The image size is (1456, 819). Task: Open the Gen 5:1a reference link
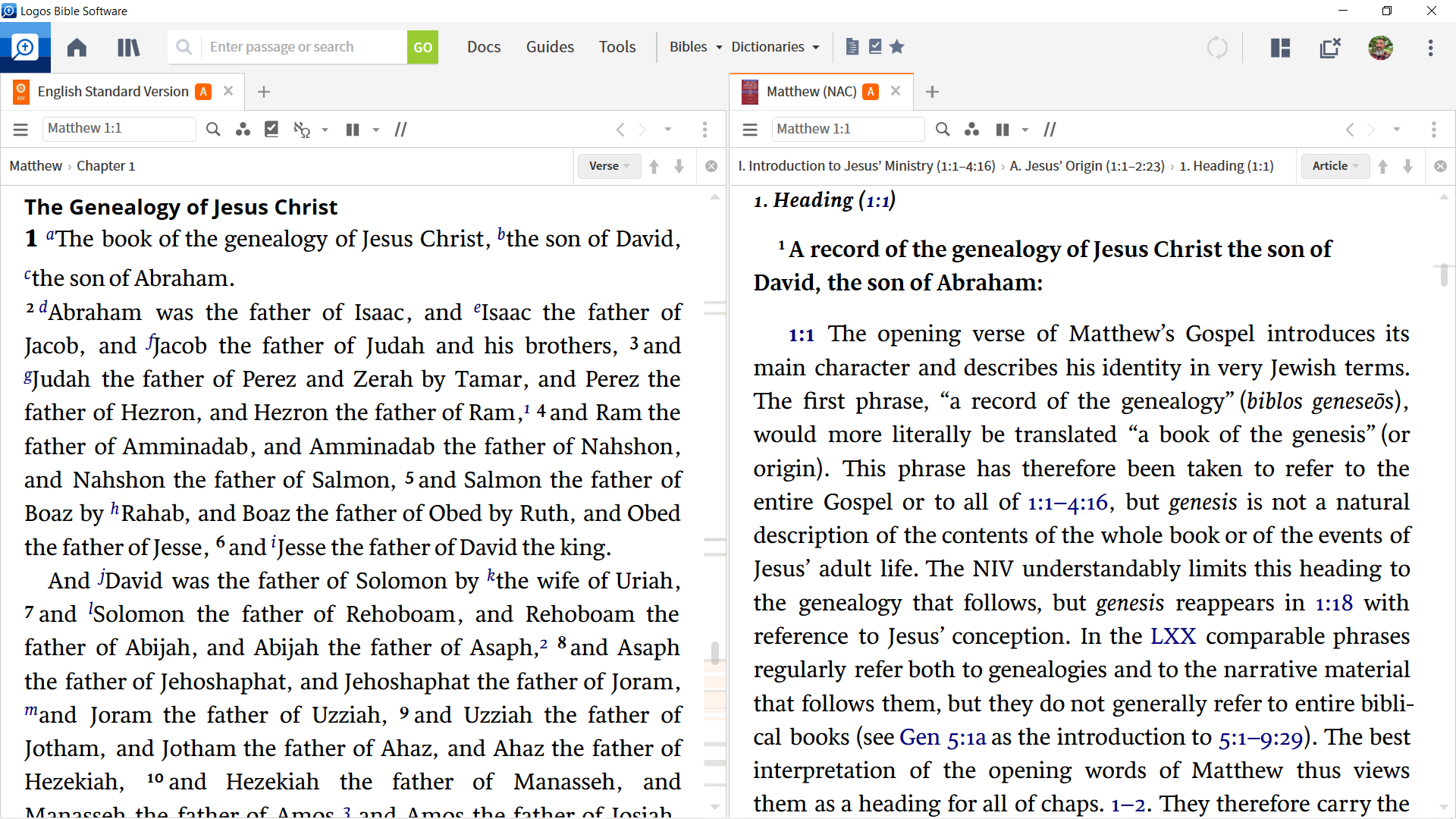tap(943, 737)
